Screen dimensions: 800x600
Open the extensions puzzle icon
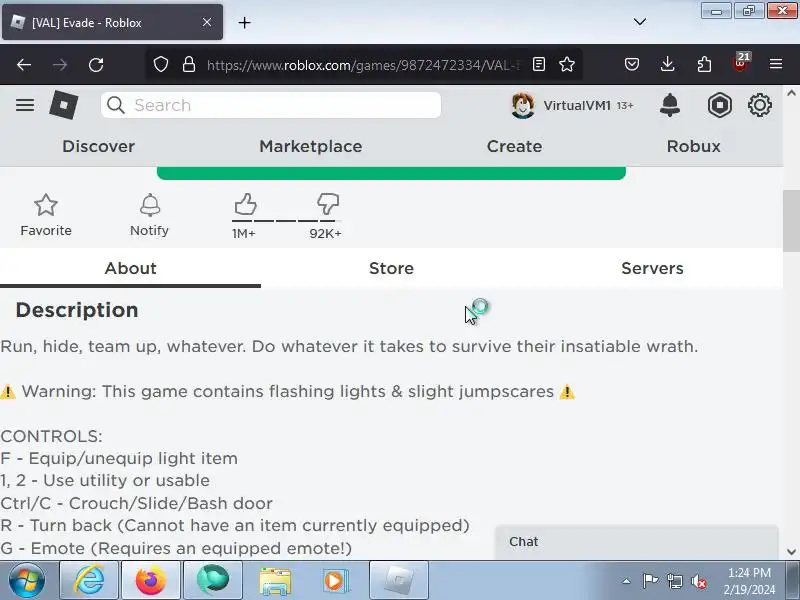coord(704,64)
